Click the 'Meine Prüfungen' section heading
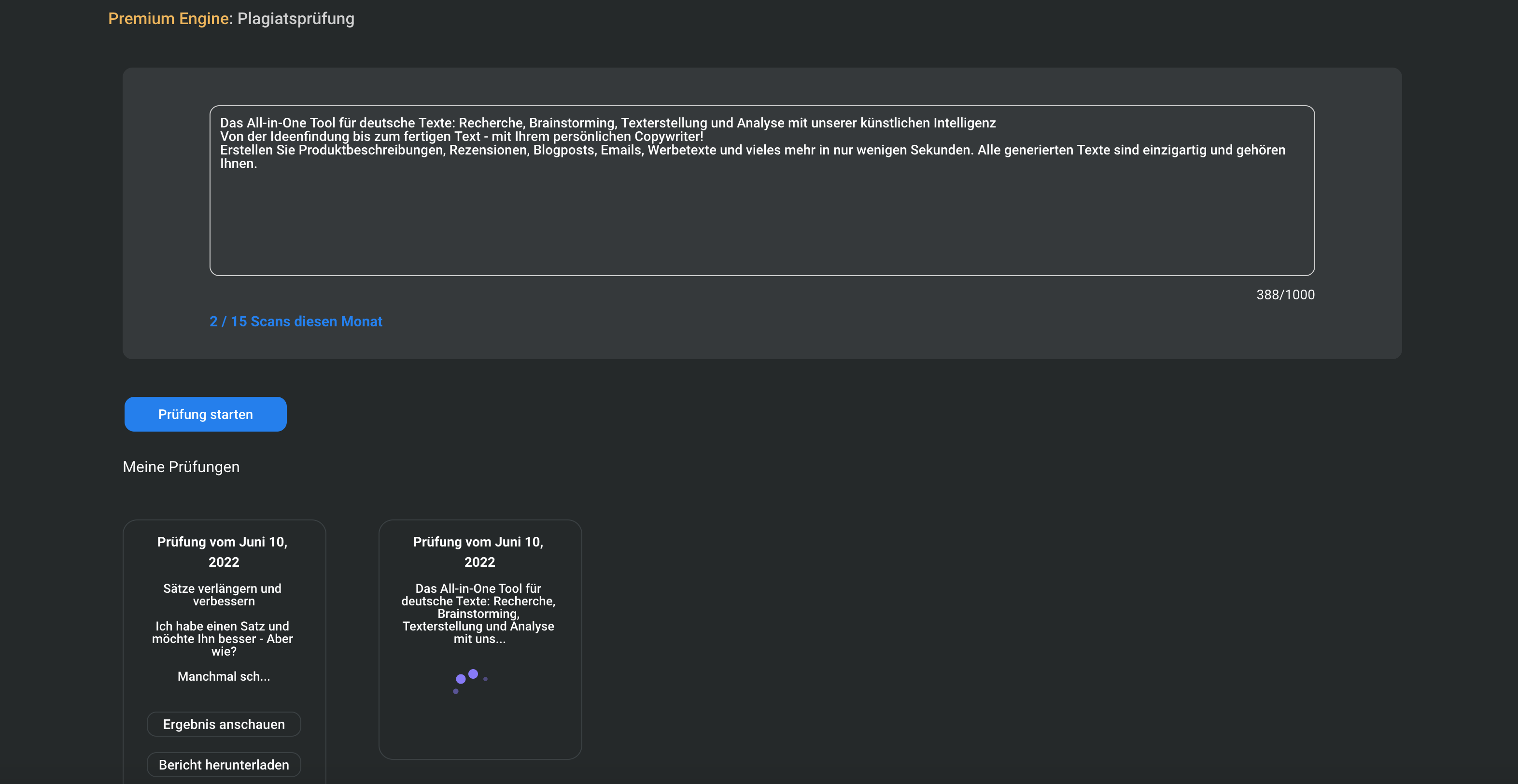Screen dimensions: 1518x784 pos(181,466)
